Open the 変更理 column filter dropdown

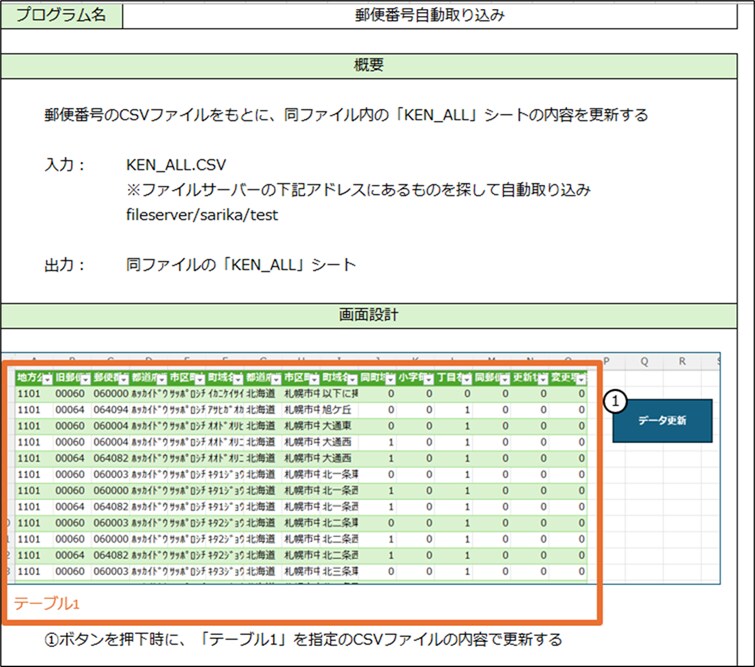[x=581, y=380]
